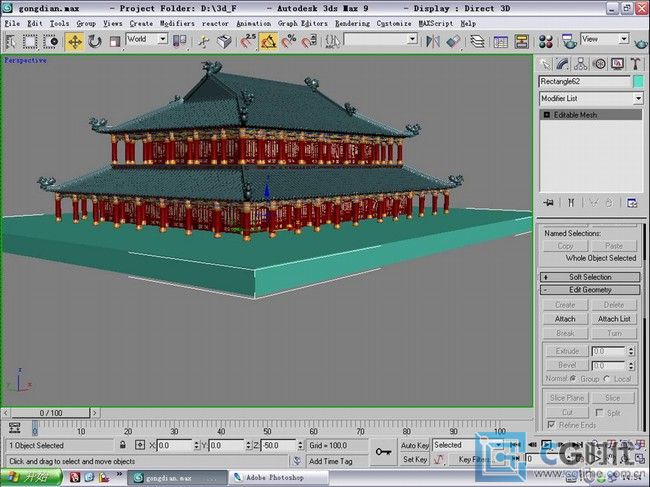Screen dimensions: 650x487
Task: Switch to the Create command panel tab
Action: click(x=545, y=64)
